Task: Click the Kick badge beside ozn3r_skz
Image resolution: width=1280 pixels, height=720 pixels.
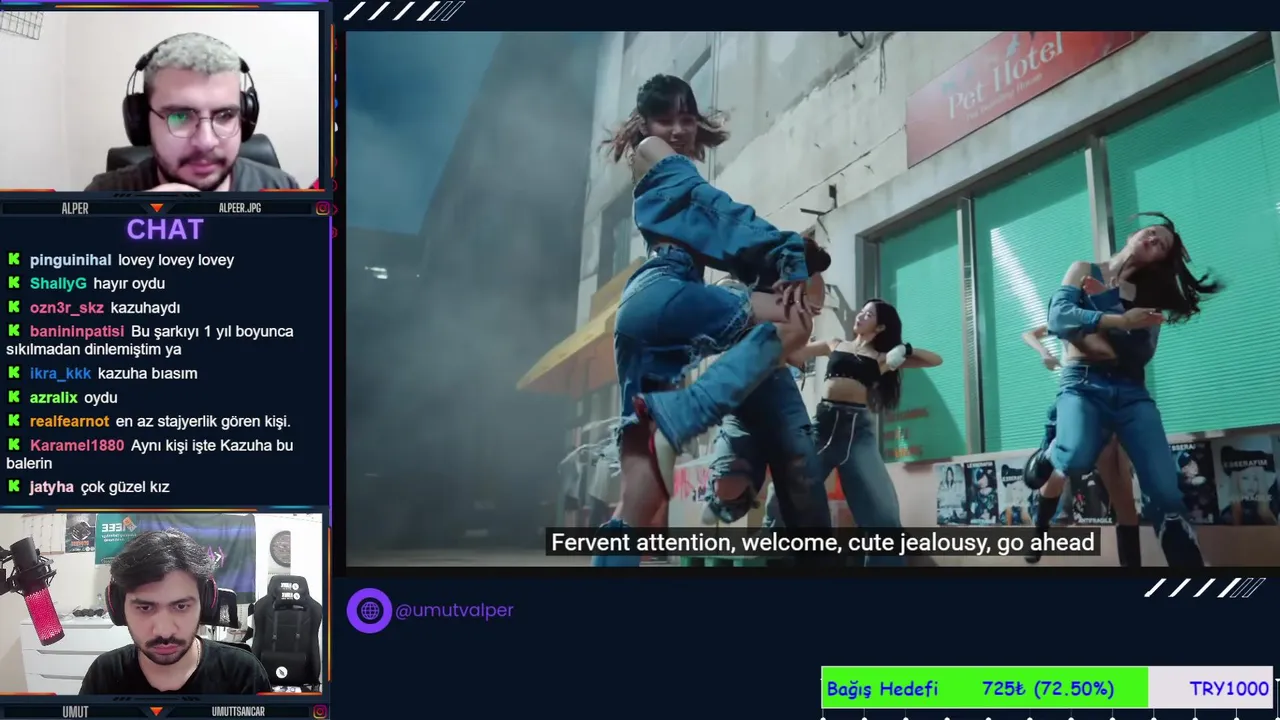Action: pyautogui.click(x=14, y=307)
